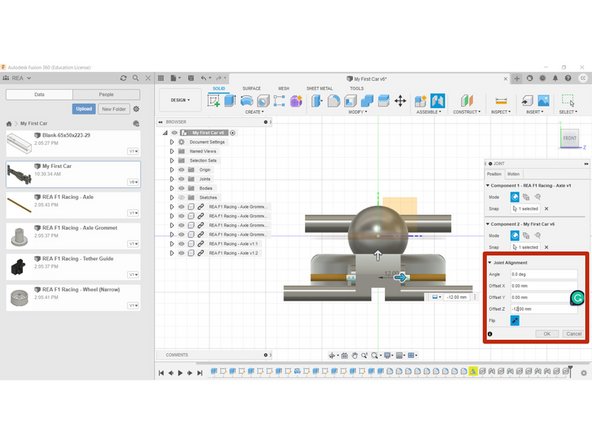Toggle visibility of Origin folder
The height and width of the screenshot is (444, 592).
click(182, 170)
